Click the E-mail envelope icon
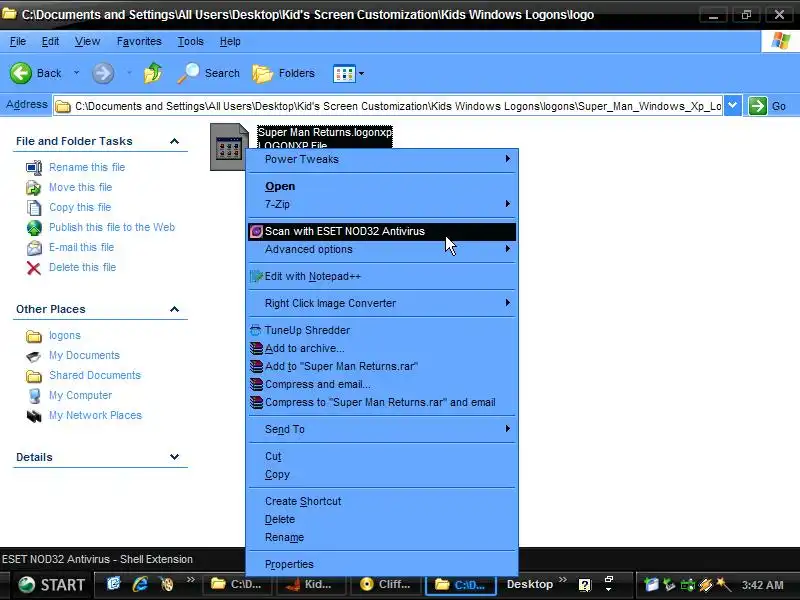This screenshot has height=600, width=800. pos(34,248)
